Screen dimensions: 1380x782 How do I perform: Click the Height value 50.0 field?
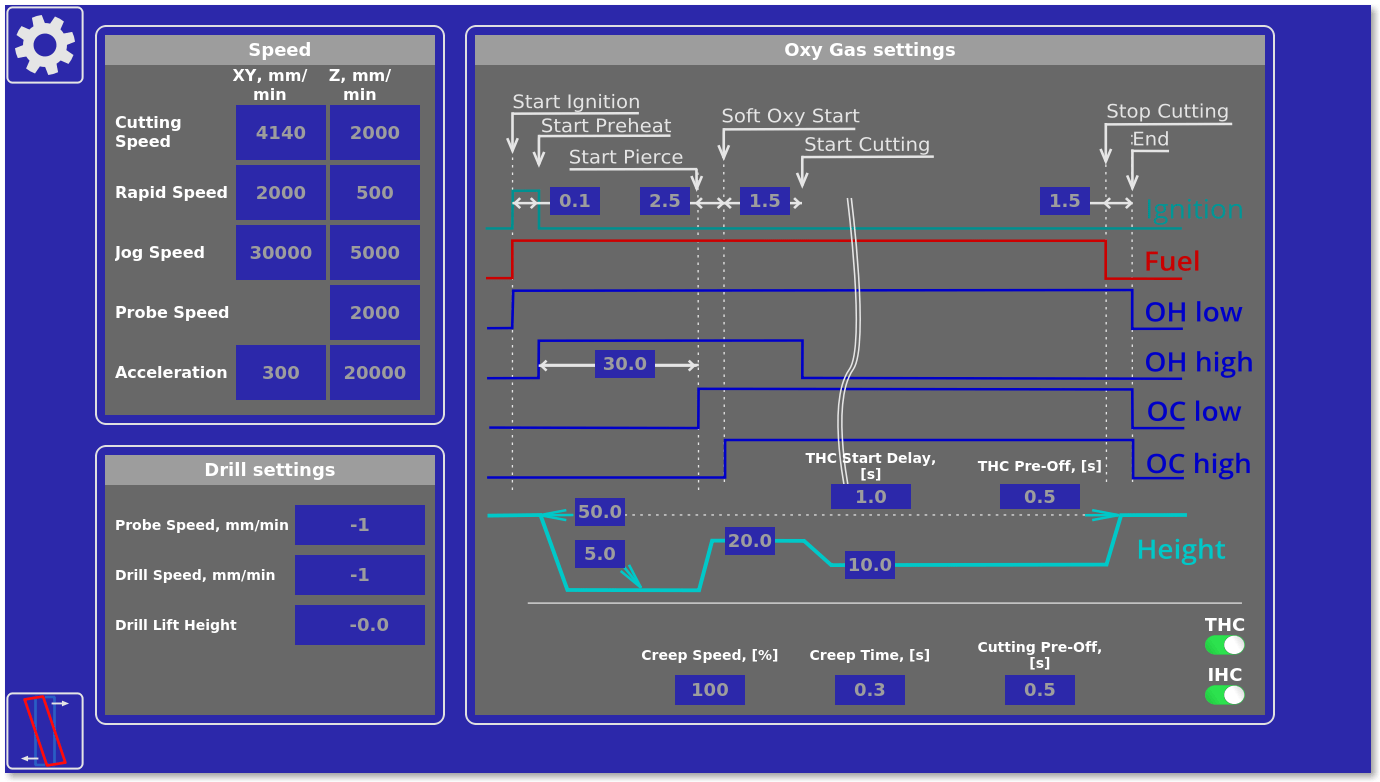click(x=599, y=512)
